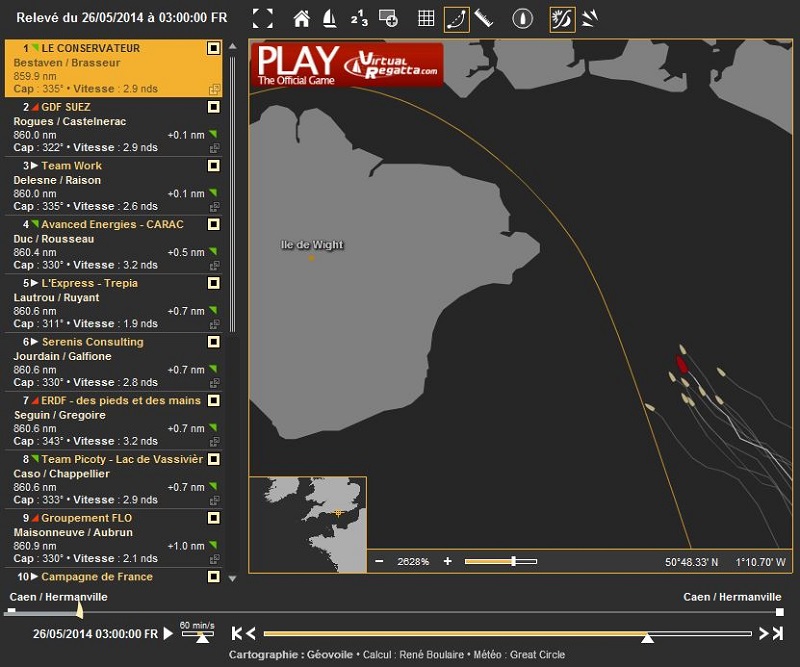Tick the checkbox for Serenis Consulting
Image resolution: width=800 pixels, height=667 pixels.
pos(213,341)
